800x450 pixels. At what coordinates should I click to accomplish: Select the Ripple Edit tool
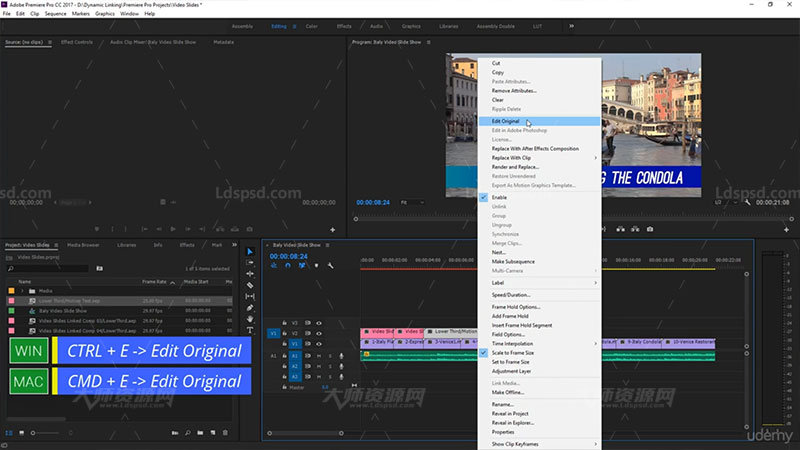coord(249,274)
